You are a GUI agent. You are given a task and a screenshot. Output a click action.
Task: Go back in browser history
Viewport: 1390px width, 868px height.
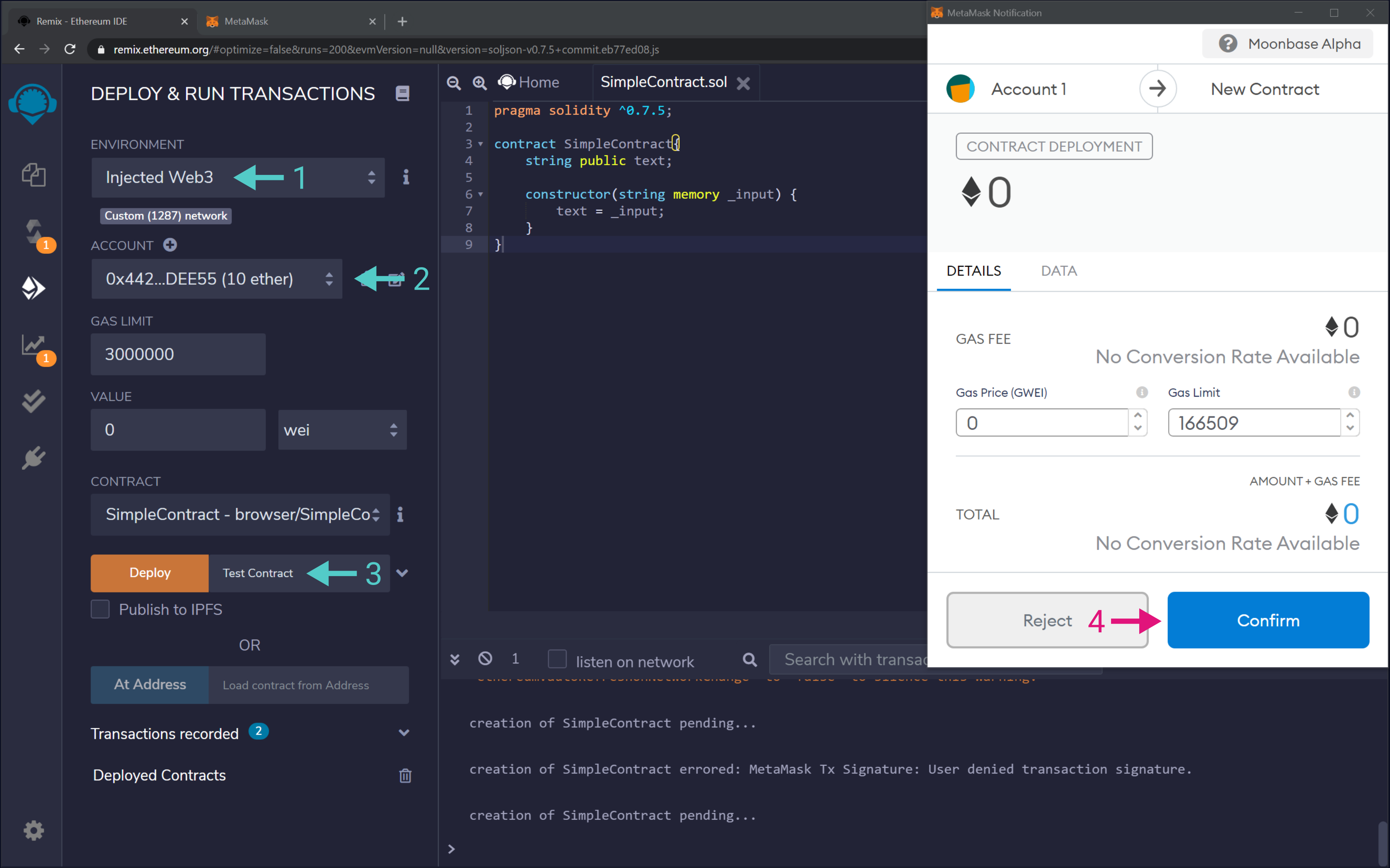click(20, 49)
